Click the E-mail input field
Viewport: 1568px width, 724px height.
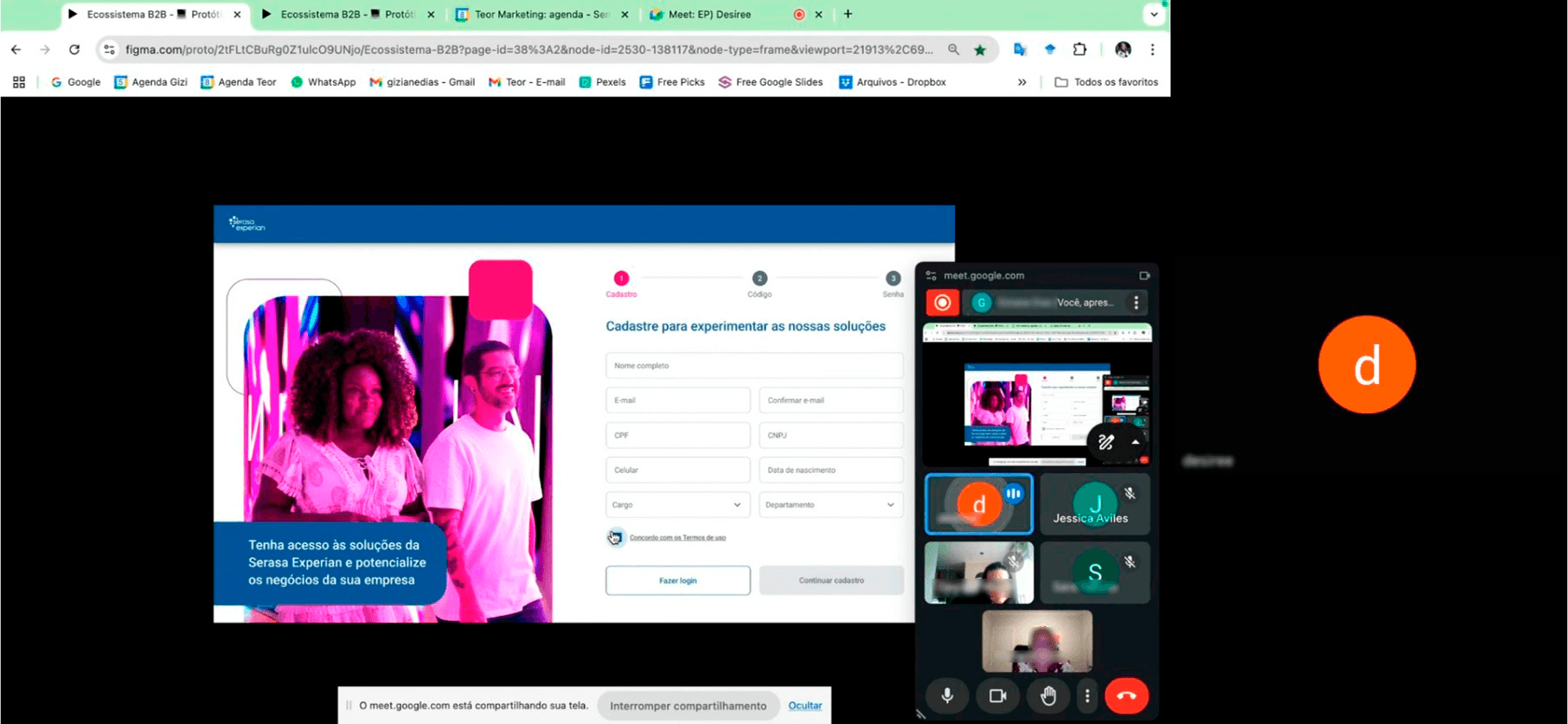pyautogui.click(x=678, y=400)
